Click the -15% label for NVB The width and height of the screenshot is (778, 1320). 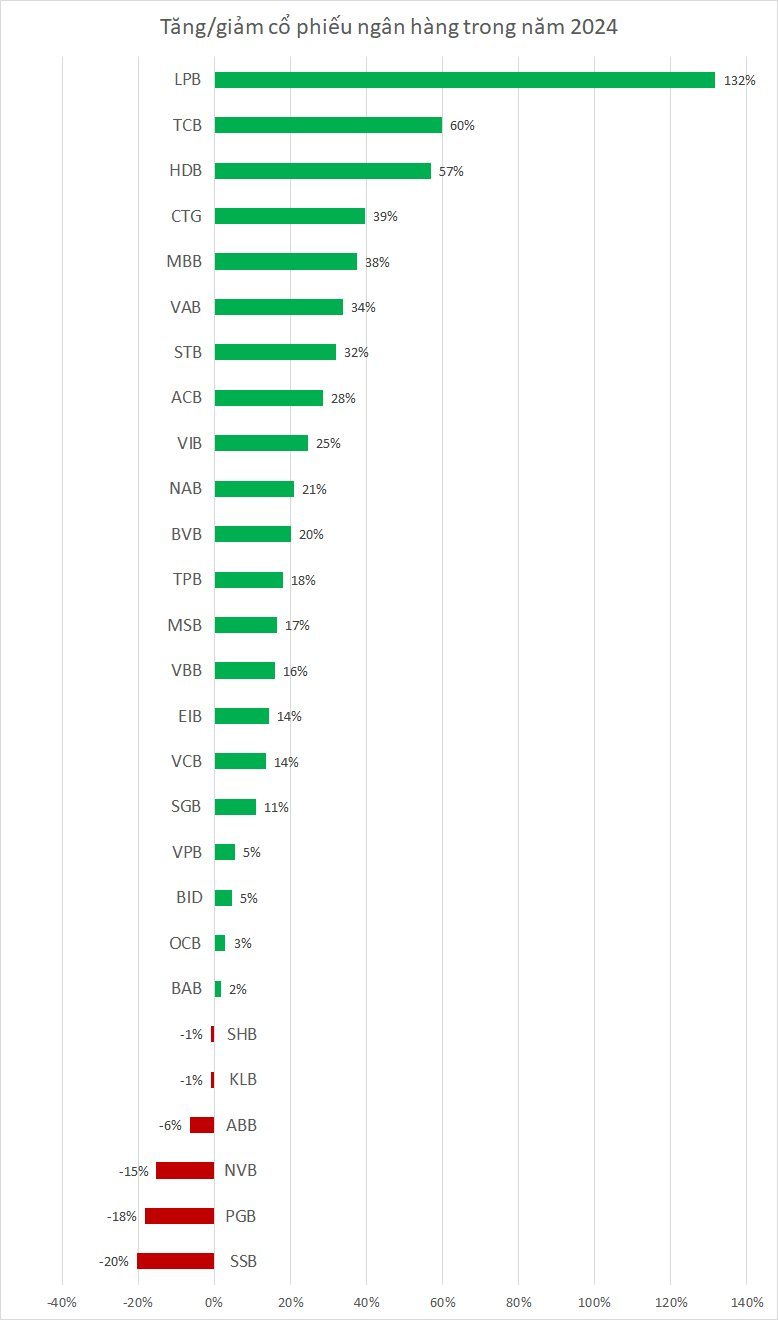[133, 1170]
